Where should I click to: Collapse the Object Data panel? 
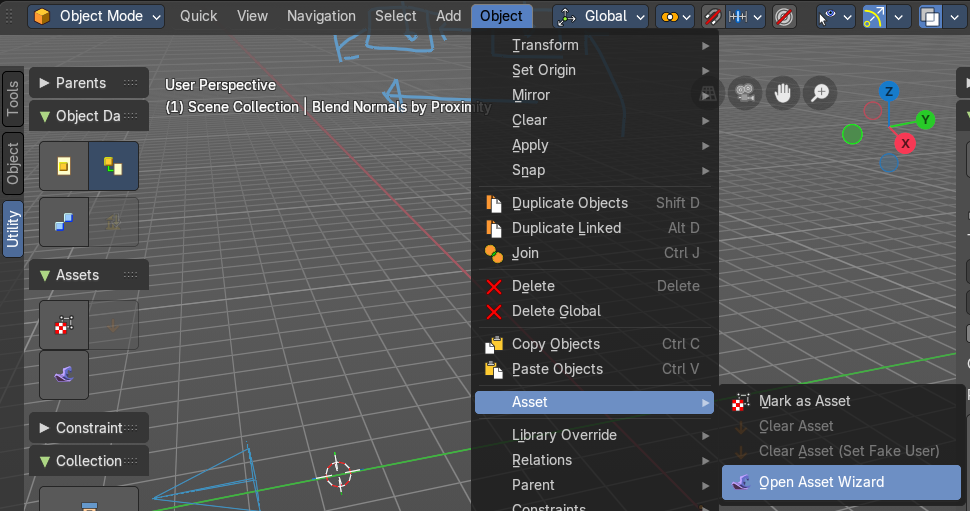(88, 116)
